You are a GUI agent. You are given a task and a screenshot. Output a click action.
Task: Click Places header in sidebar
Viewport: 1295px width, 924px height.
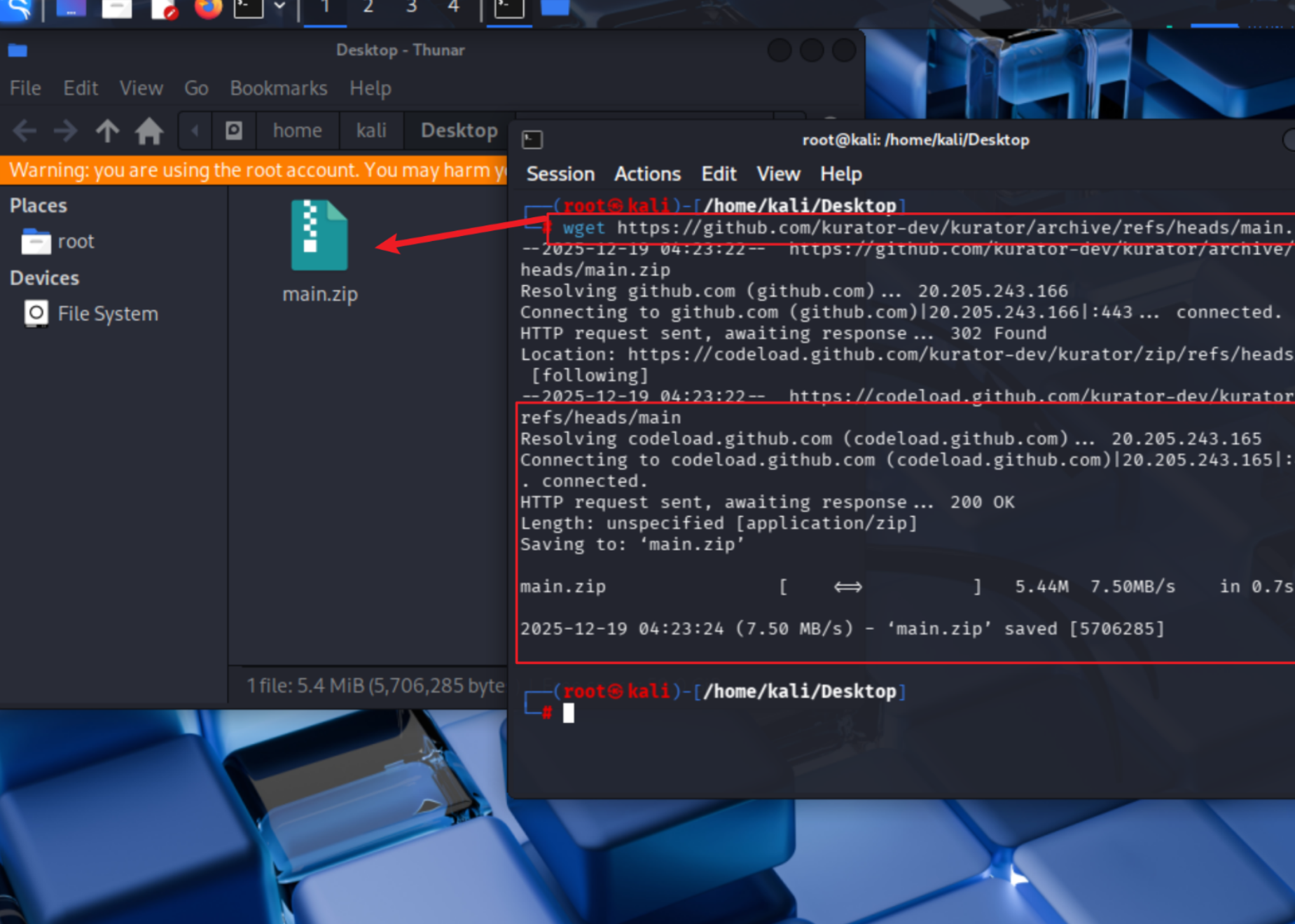click(x=39, y=206)
